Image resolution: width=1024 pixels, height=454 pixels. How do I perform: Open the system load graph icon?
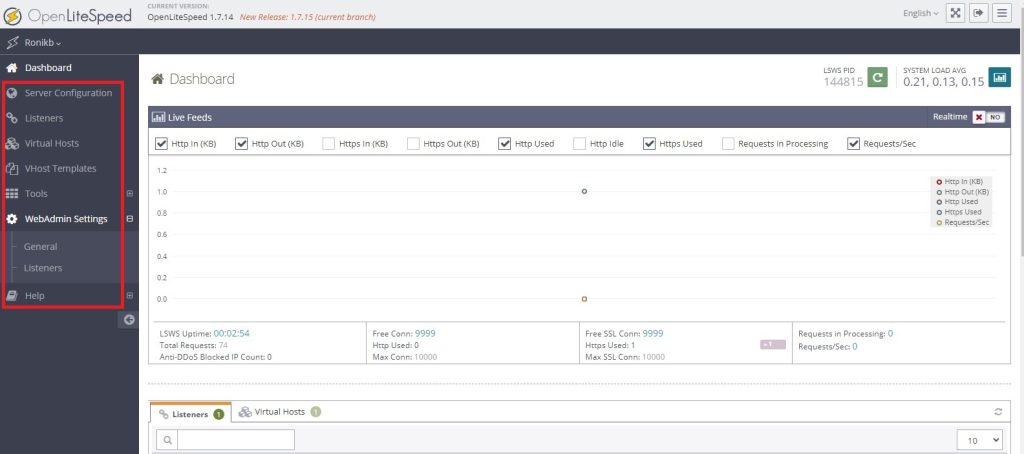pos(999,77)
